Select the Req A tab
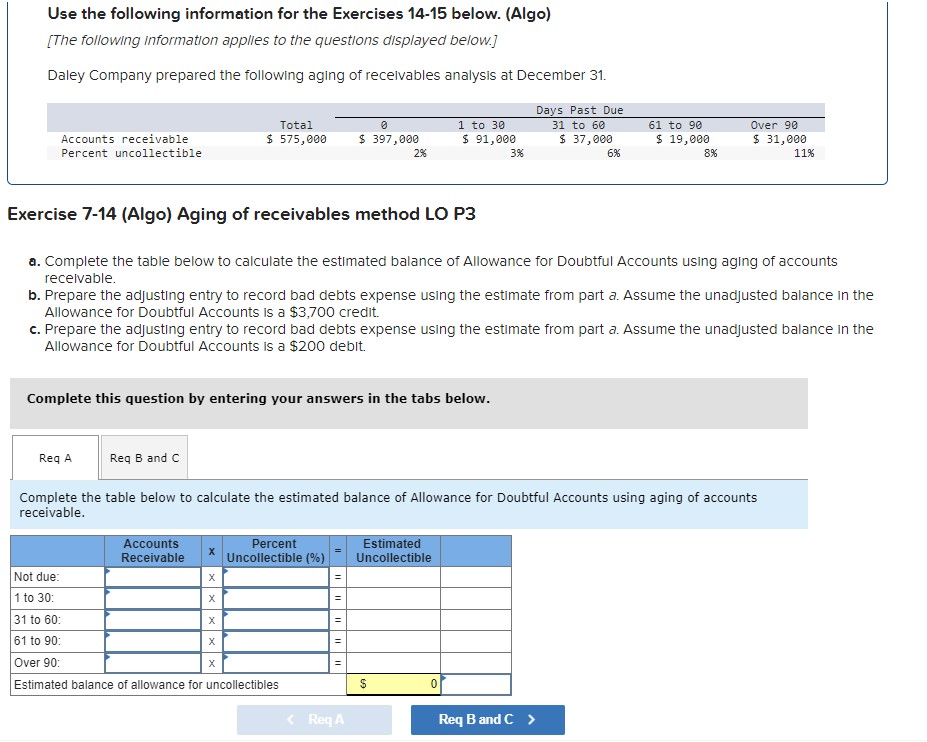 (55, 457)
